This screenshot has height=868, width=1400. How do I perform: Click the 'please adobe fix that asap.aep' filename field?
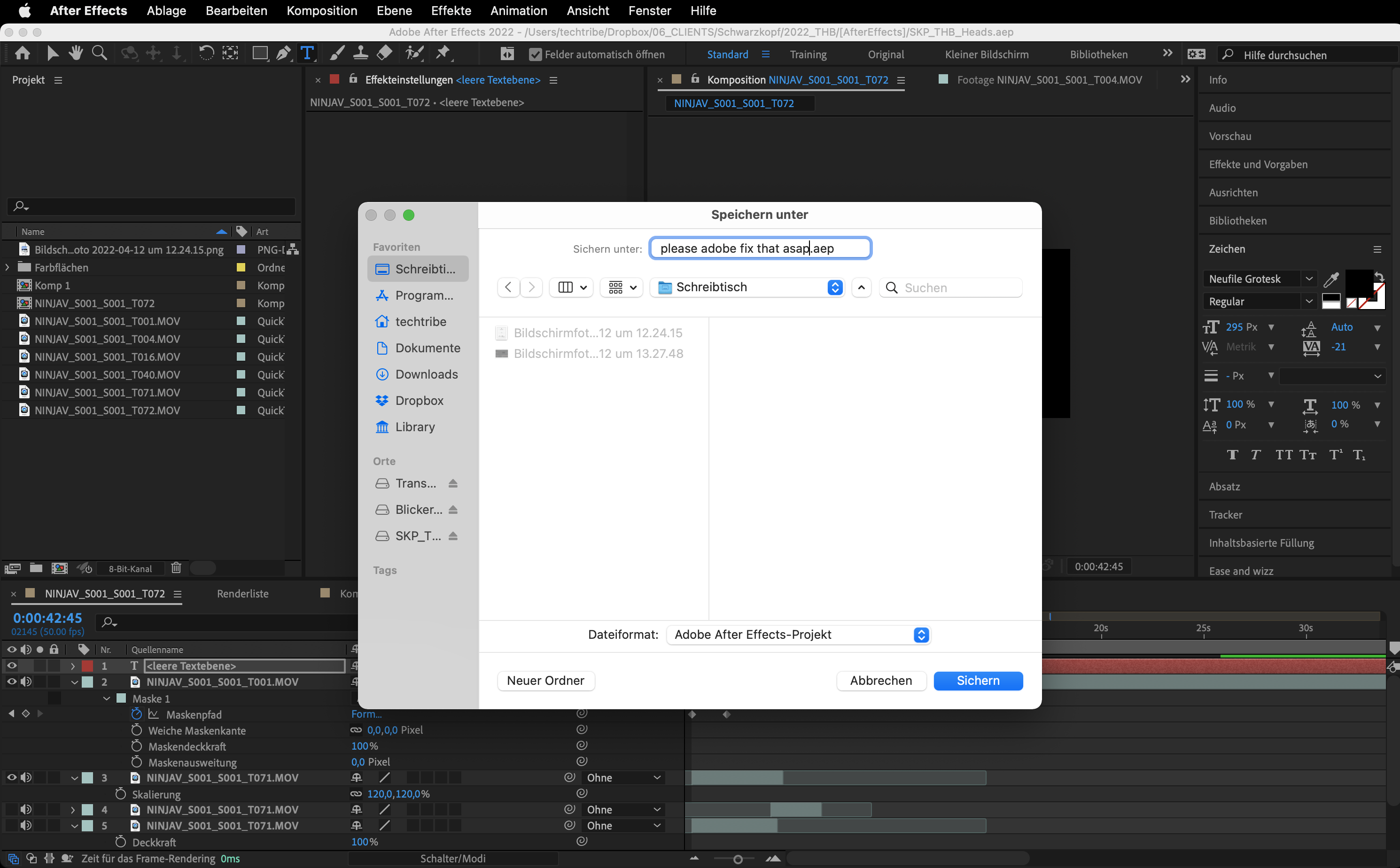[x=759, y=248]
